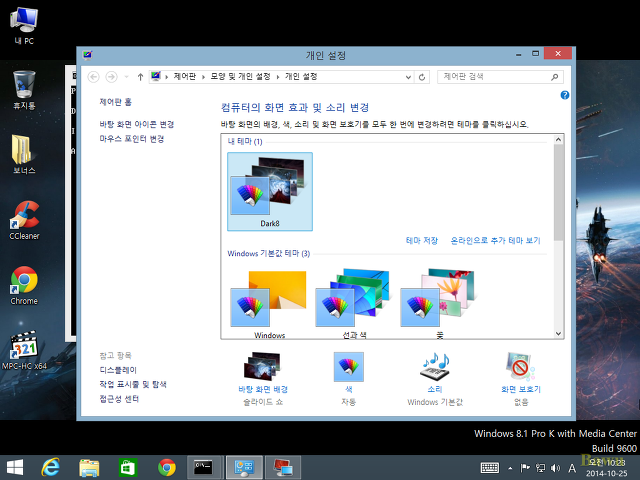Viewport: 640px width, 480px height.
Task: Click the 제어판 breadcrumb
Action: (184, 77)
